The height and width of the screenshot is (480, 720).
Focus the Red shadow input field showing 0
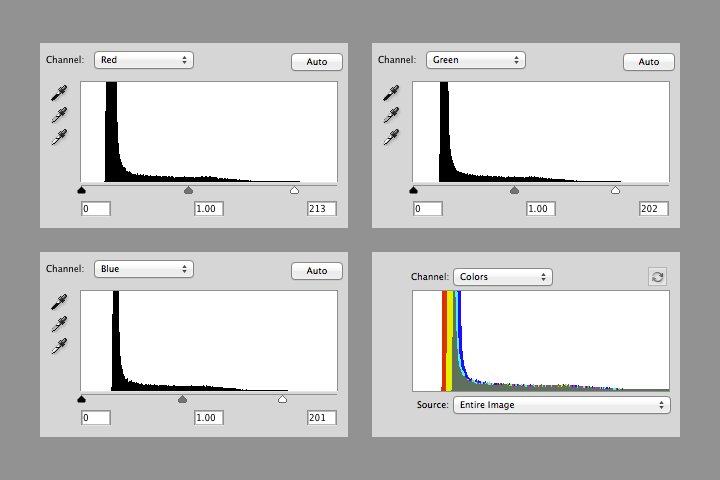tap(96, 209)
